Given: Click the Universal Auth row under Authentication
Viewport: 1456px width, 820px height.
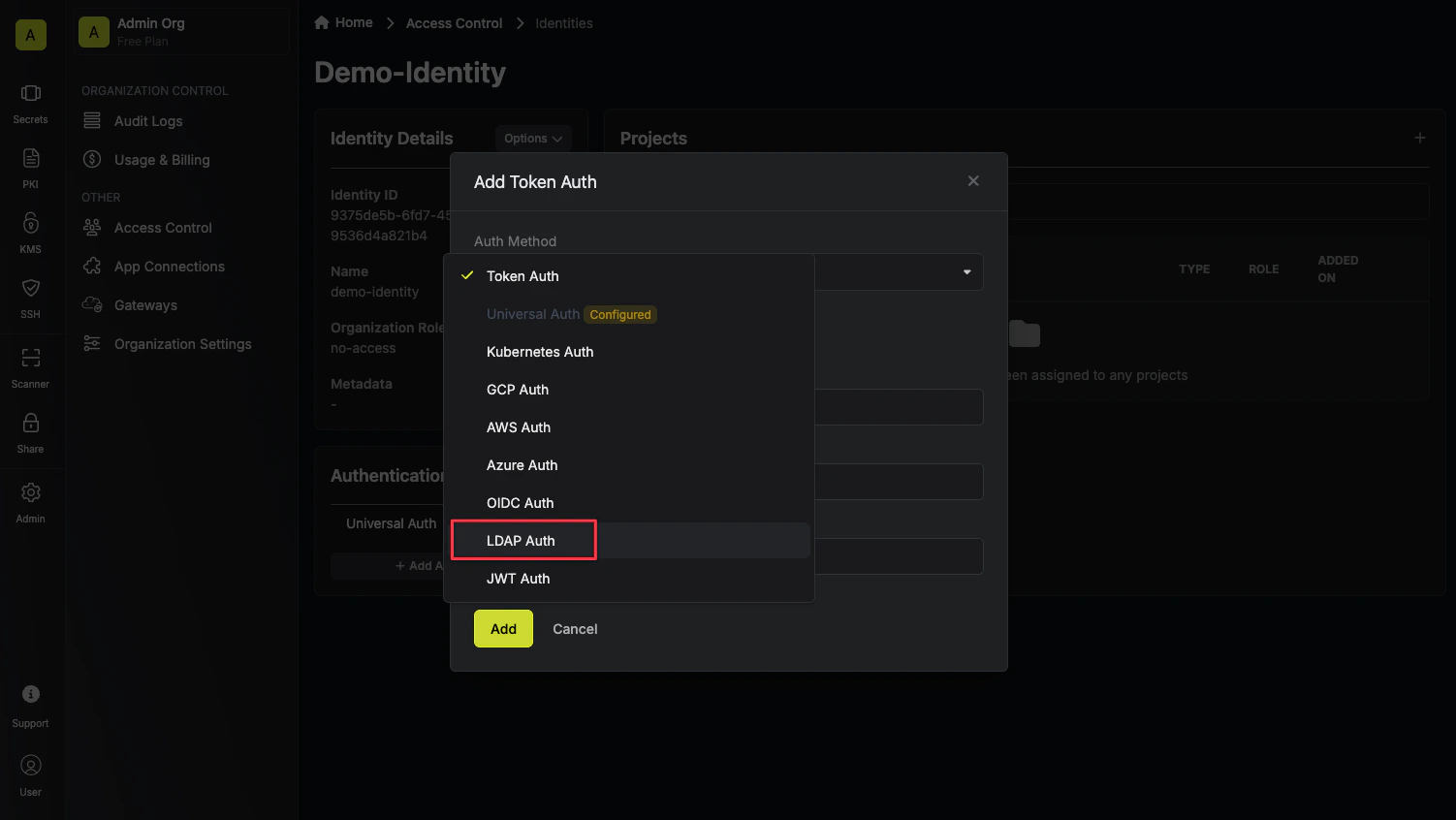Looking at the screenshot, I should click(391, 523).
